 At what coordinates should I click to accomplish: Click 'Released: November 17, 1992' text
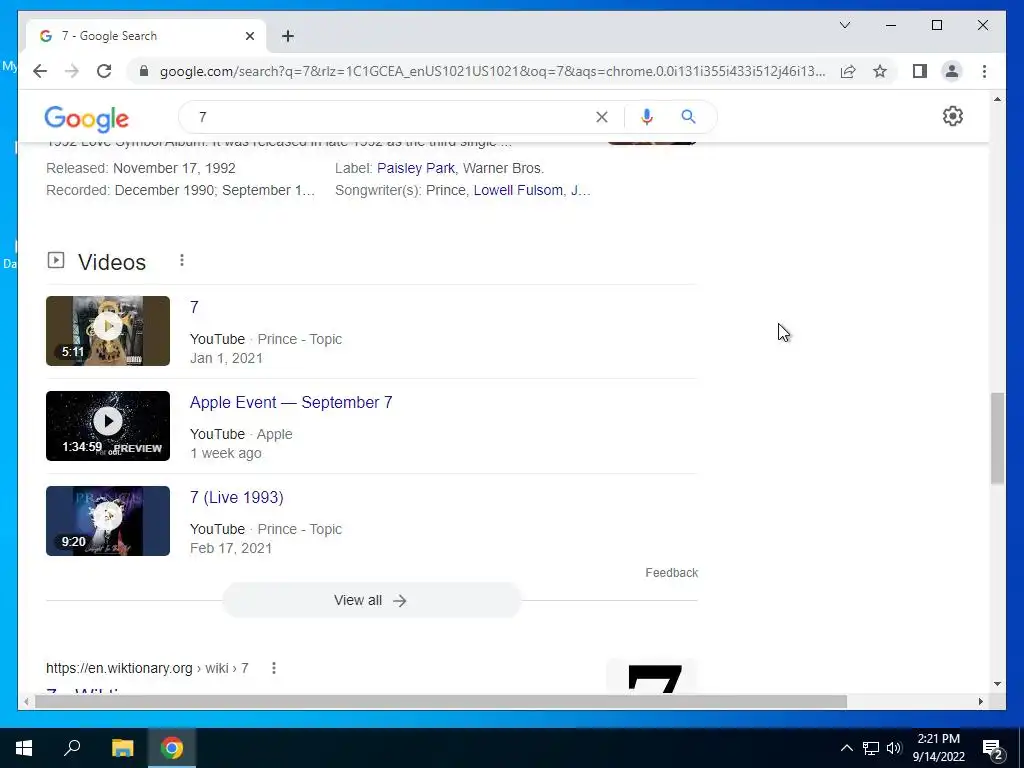[141, 168]
